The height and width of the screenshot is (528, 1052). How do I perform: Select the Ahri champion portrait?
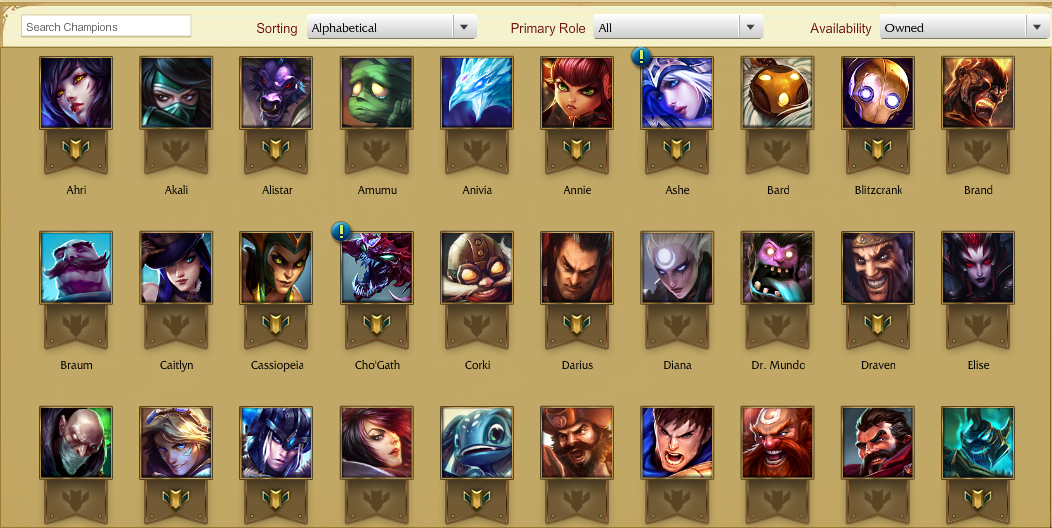point(76,93)
